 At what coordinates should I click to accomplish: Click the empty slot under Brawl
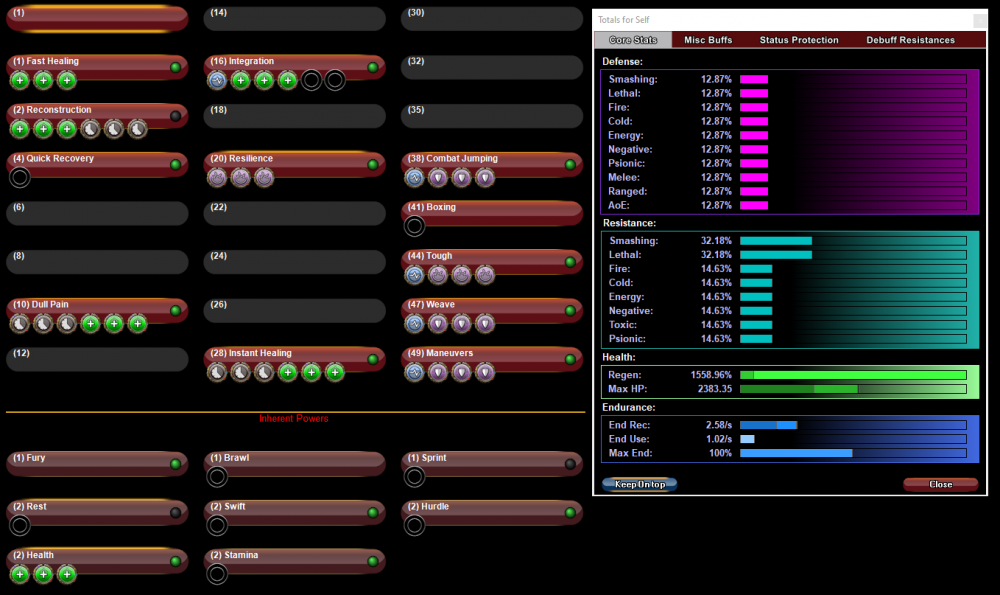point(217,477)
